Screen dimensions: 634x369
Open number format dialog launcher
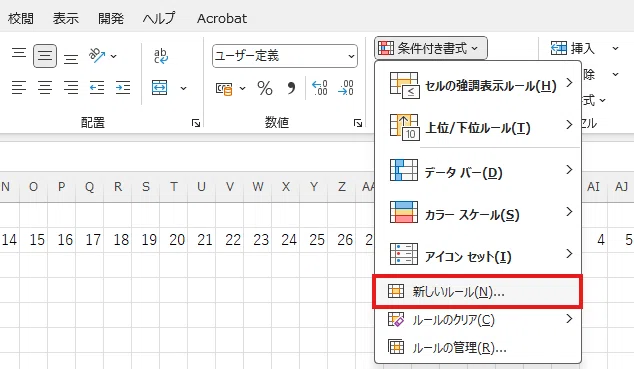[x=358, y=123]
